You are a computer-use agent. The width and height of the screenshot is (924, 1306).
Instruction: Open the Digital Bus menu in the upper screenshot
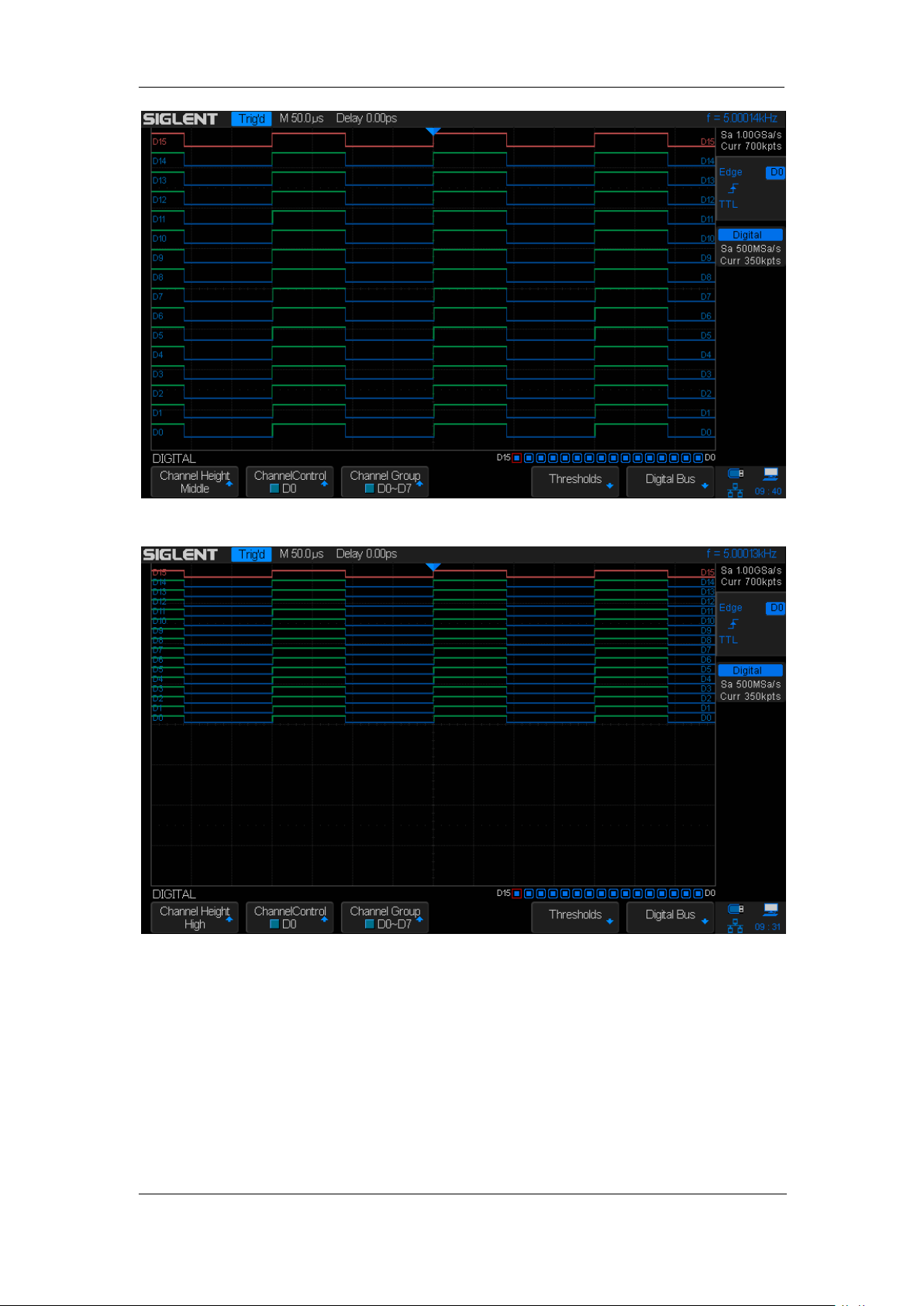[670, 481]
